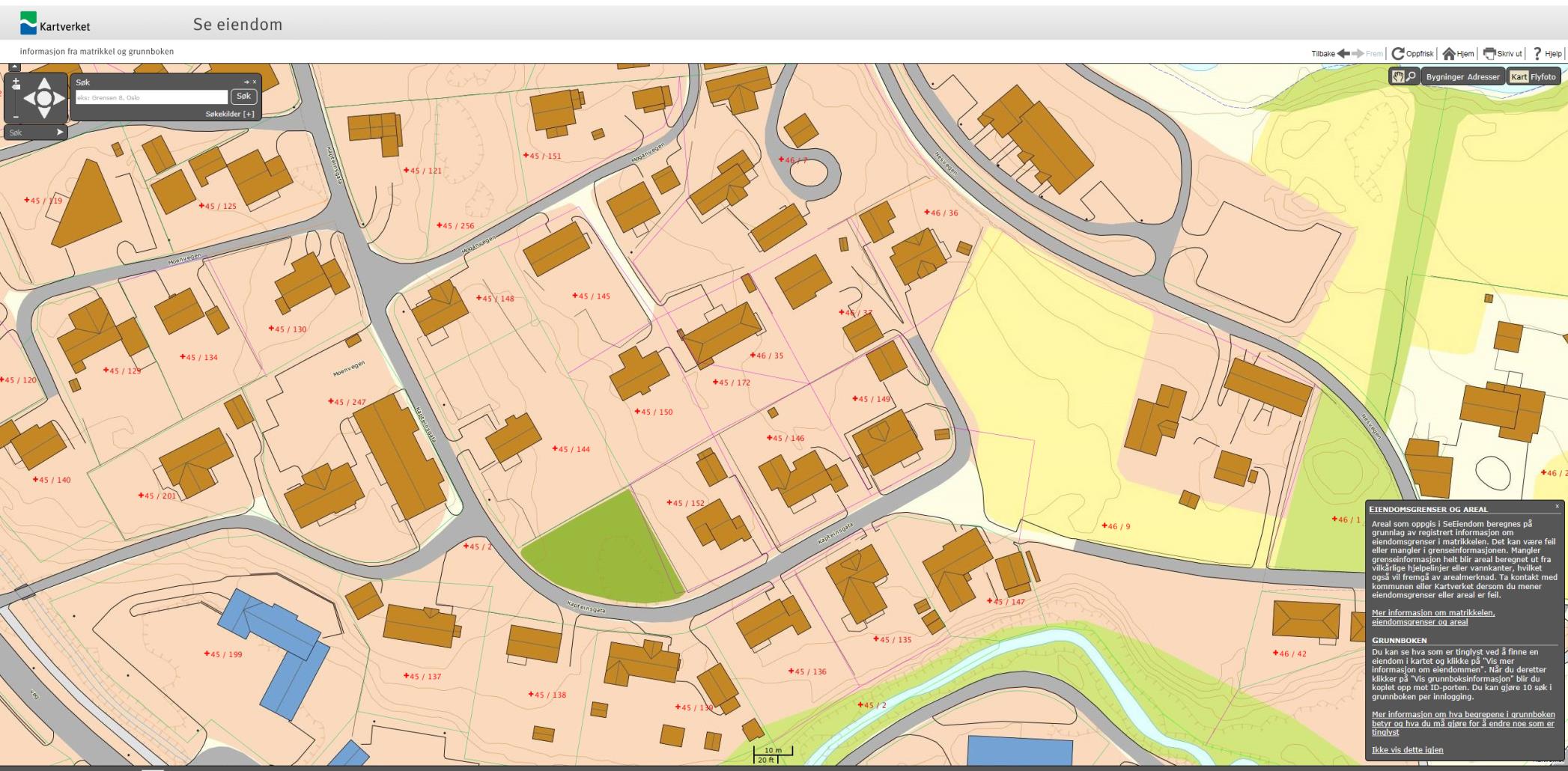Select property label 45 / 146
The height and width of the screenshot is (771, 1568).
785,438
